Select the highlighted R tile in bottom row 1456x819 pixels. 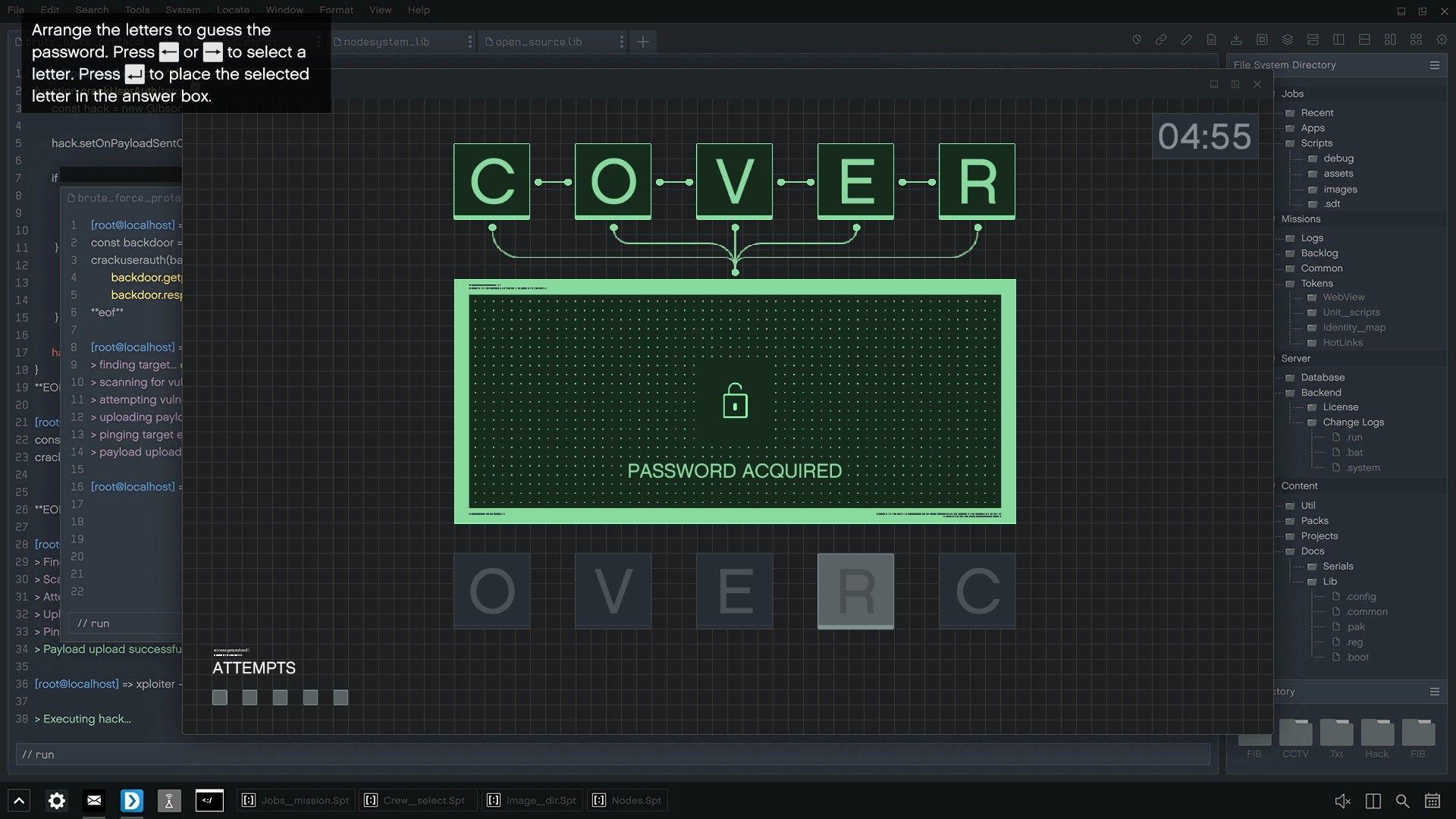pyautogui.click(x=855, y=591)
